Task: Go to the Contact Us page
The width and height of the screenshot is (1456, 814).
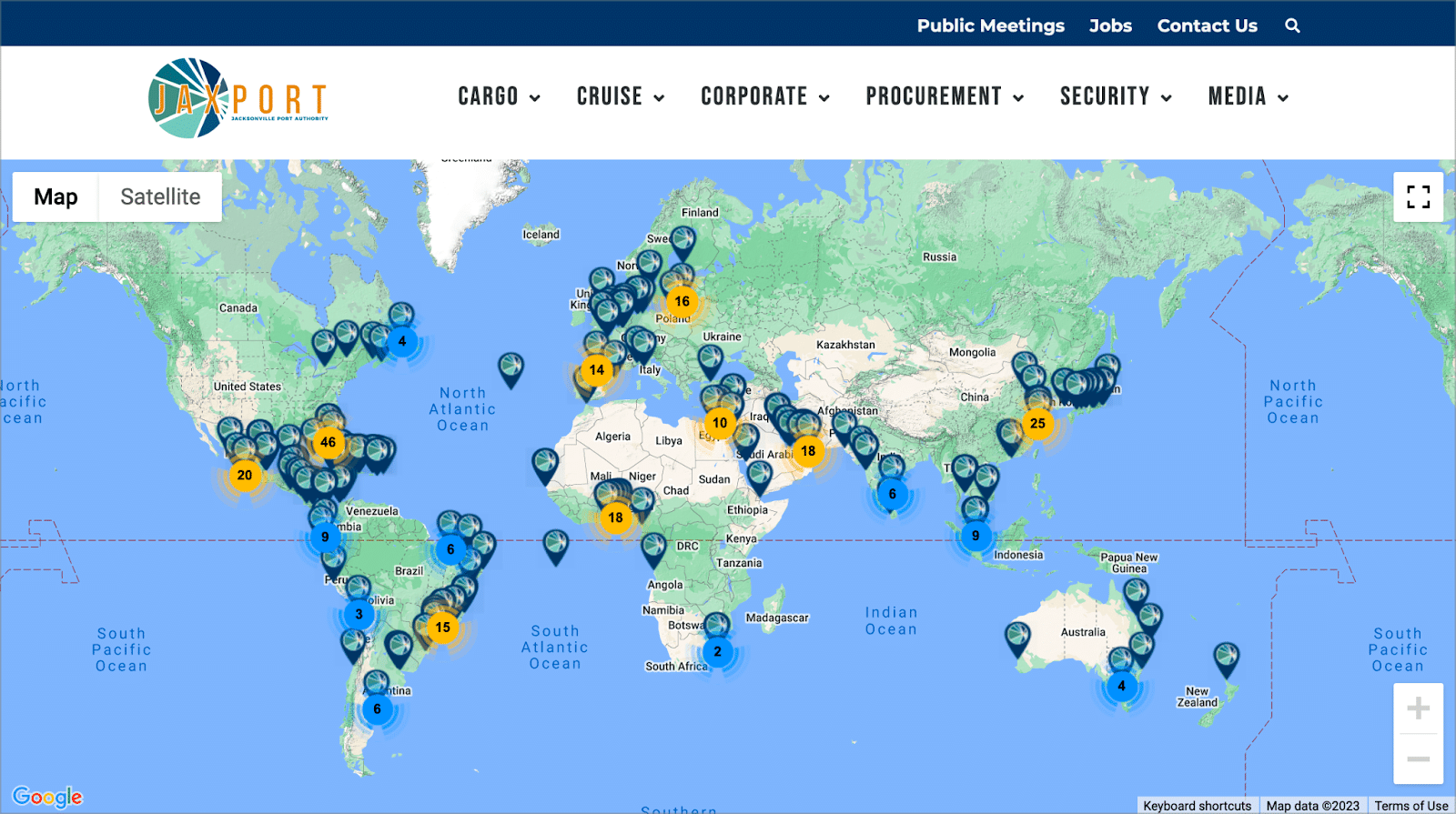Action: (1207, 25)
